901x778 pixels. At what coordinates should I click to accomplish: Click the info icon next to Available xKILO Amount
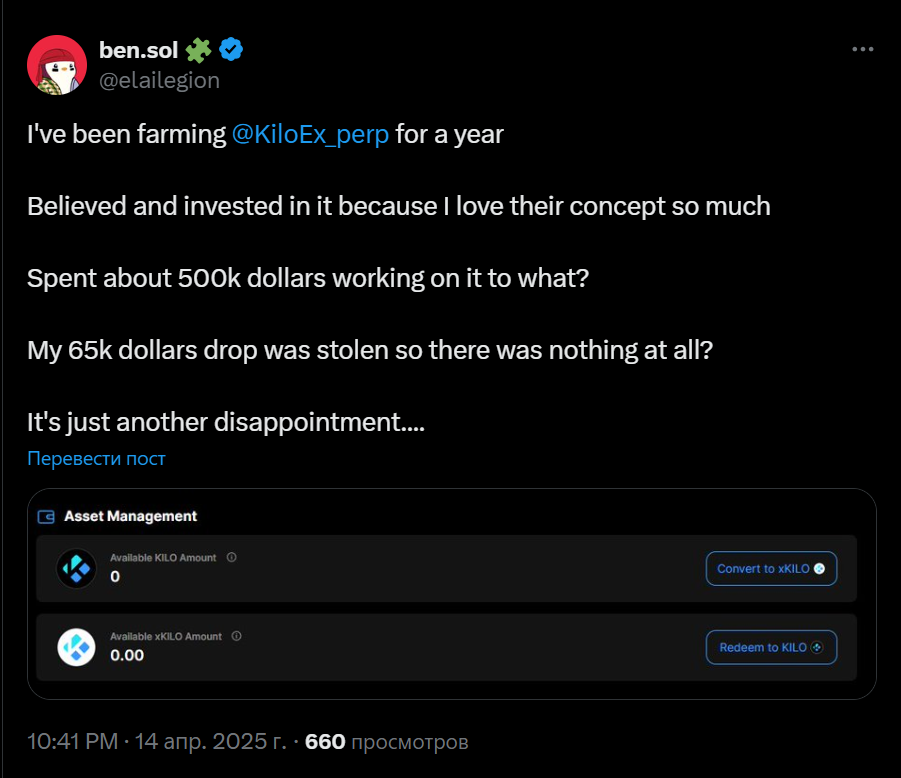pyautogui.click(x=237, y=636)
